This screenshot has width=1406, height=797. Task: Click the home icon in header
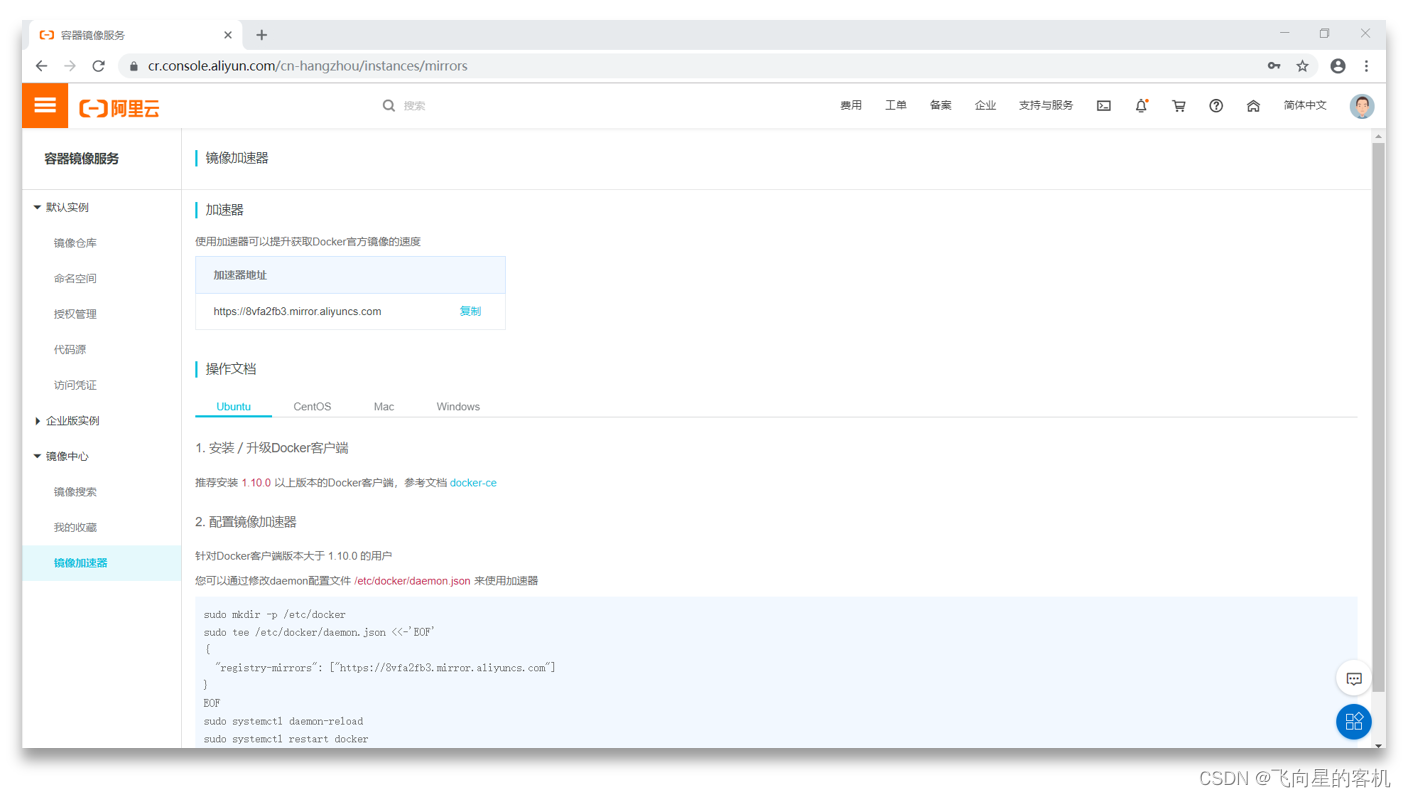click(x=1253, y=105)
